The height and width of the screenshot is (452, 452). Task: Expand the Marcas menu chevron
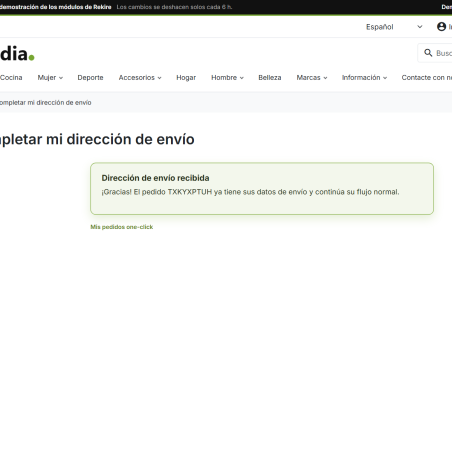(x=325, y=78)
